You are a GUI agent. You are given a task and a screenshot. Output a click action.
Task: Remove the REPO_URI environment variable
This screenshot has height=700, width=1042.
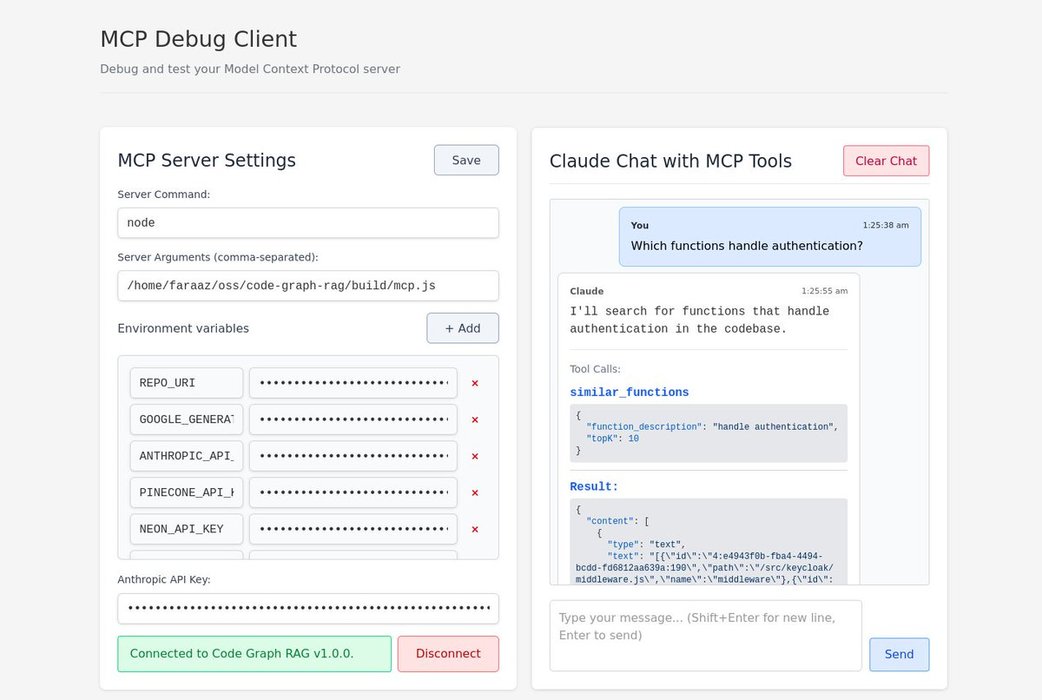475,383
